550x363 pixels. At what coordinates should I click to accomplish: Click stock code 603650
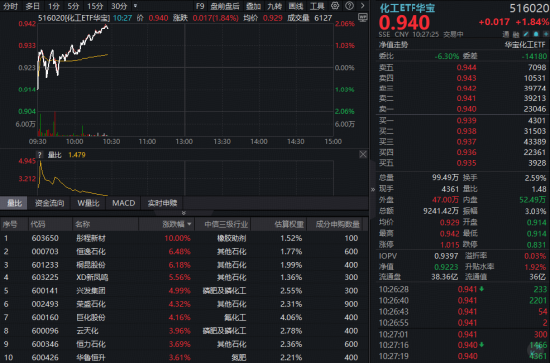45,238
